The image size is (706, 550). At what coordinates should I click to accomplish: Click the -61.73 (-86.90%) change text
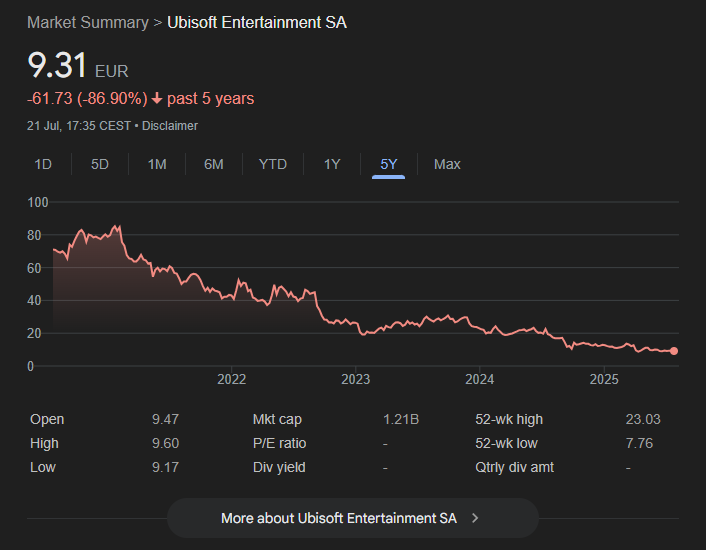coord(87,99)
